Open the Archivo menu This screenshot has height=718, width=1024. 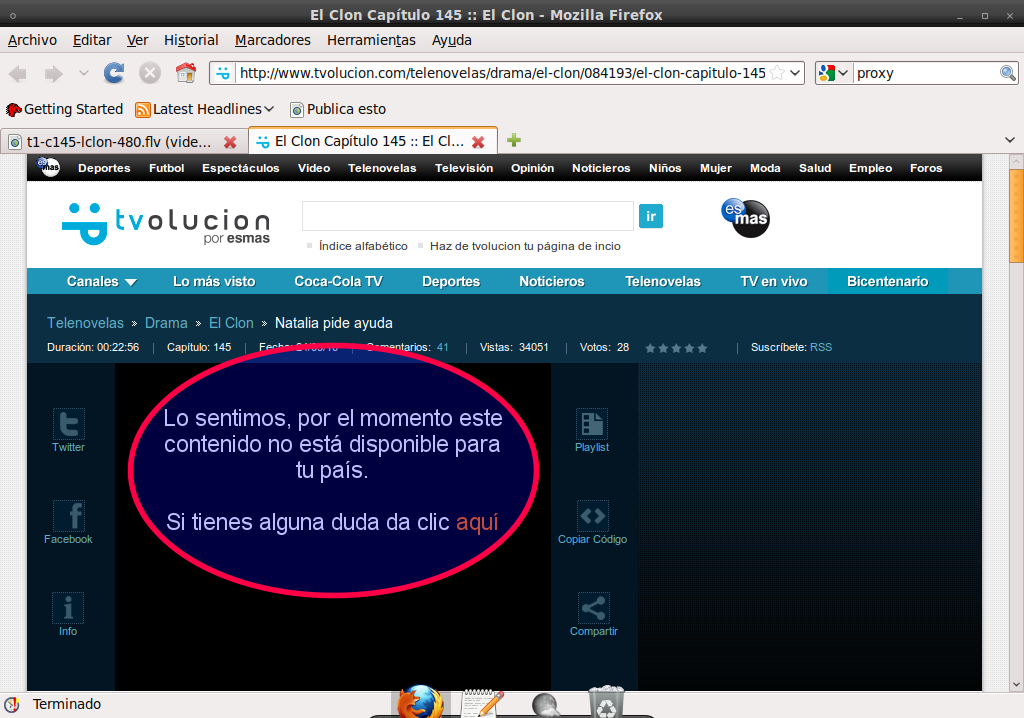coord(32,40)
